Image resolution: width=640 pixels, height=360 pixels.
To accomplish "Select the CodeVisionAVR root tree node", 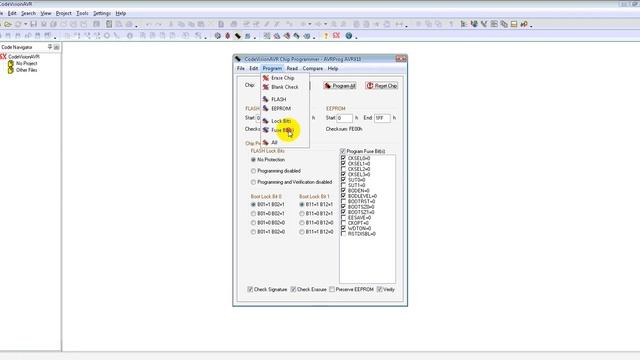I will [x=24, y=57].
